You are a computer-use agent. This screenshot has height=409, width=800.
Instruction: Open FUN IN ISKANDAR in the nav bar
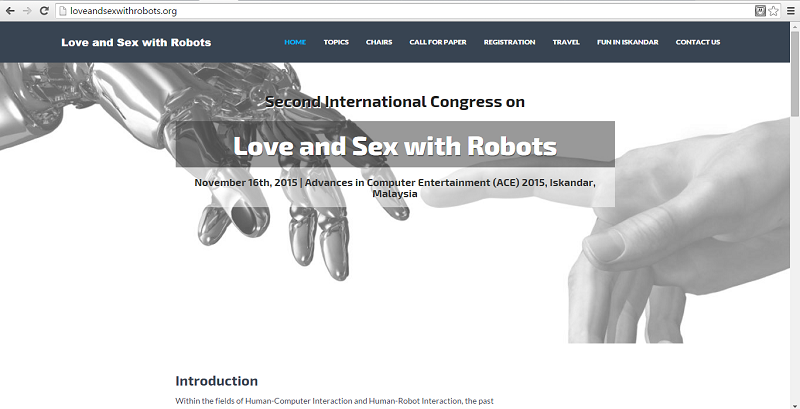(628, 42)
